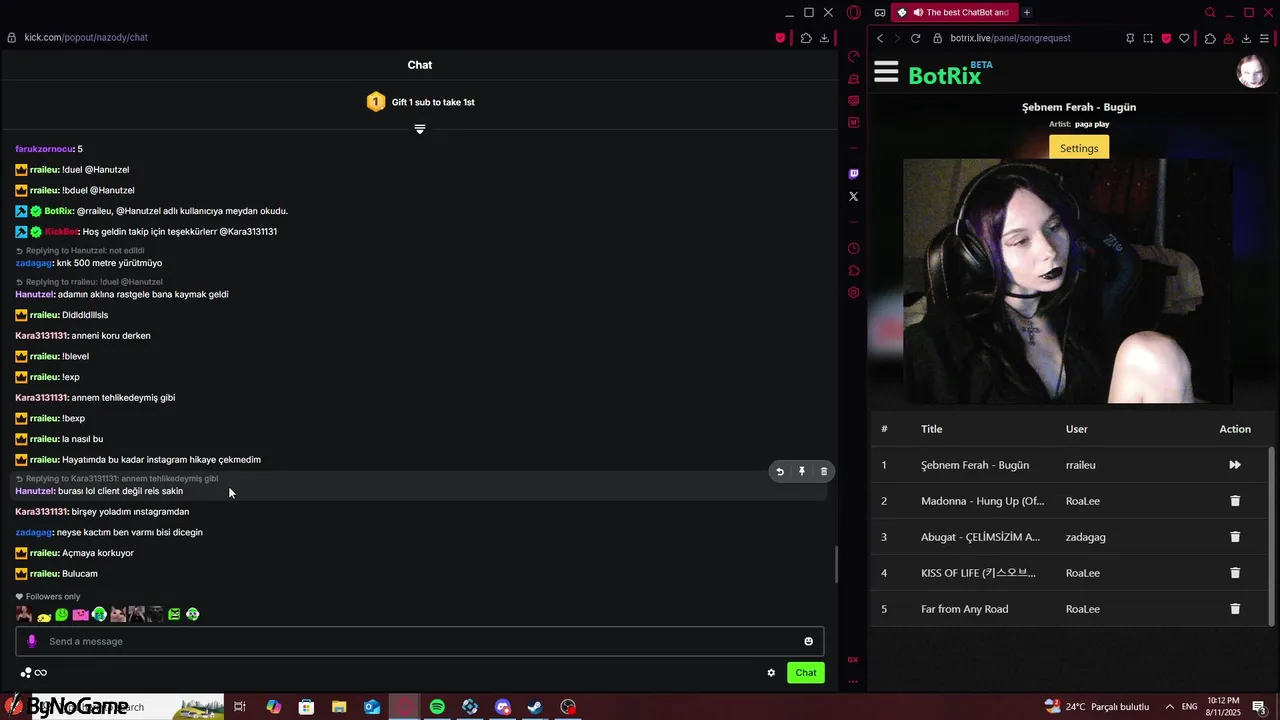Open Downloads in BotRix window toolbar

(x=1246, y=38)
